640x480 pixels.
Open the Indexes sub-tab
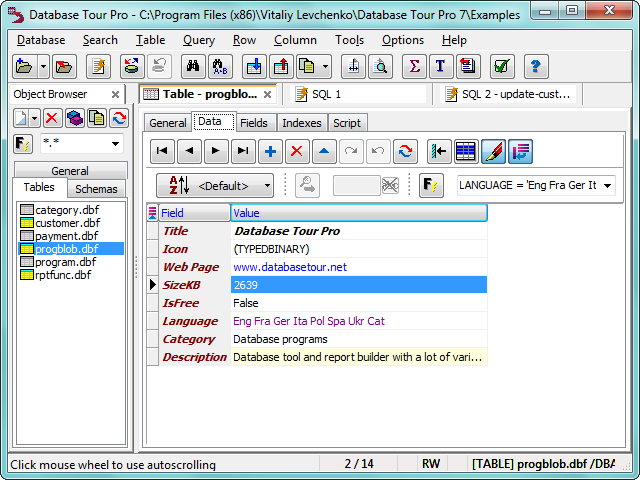[x=302, y=123]
